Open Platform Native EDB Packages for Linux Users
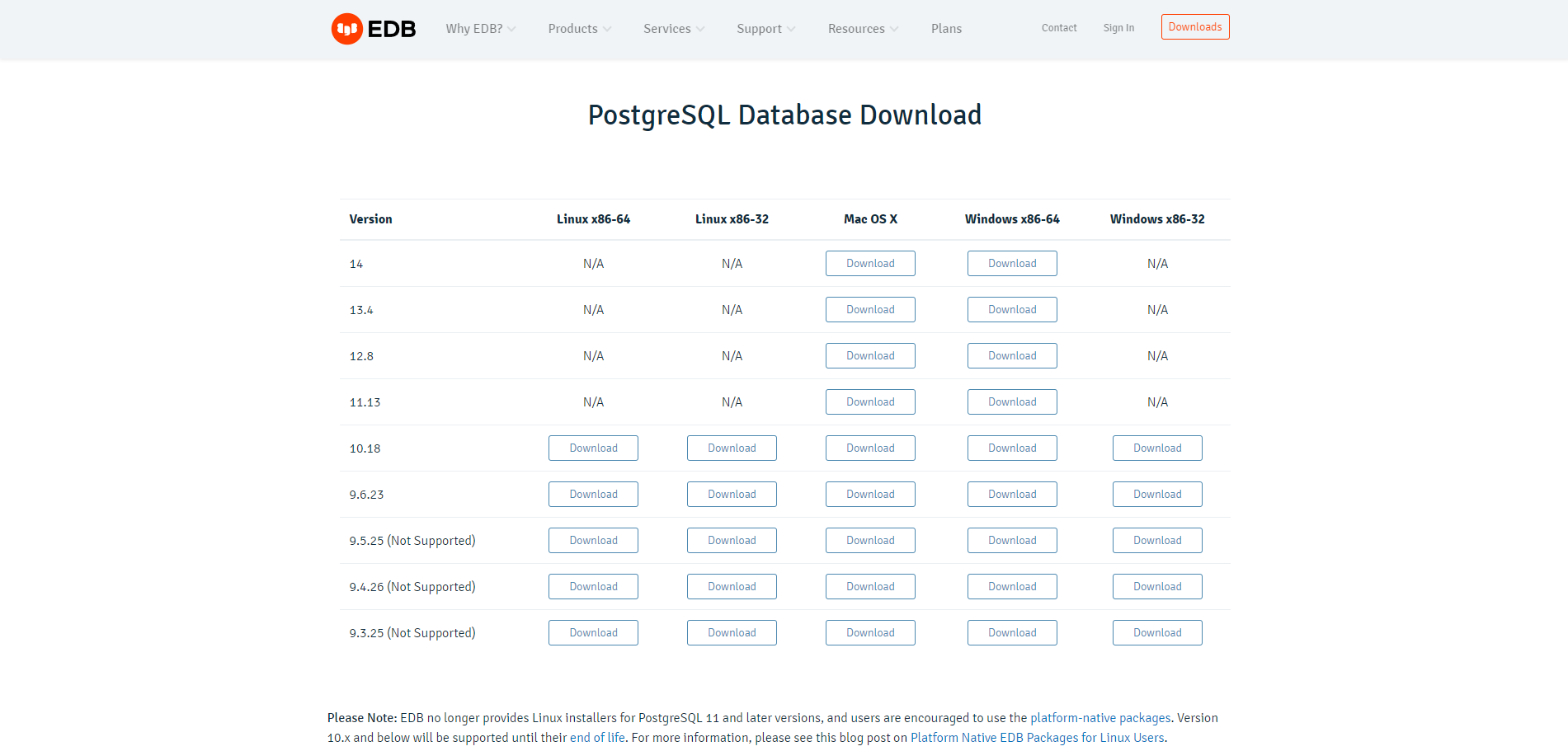The height and width of the screenshot is (751, 1568). click(1038, 738)
